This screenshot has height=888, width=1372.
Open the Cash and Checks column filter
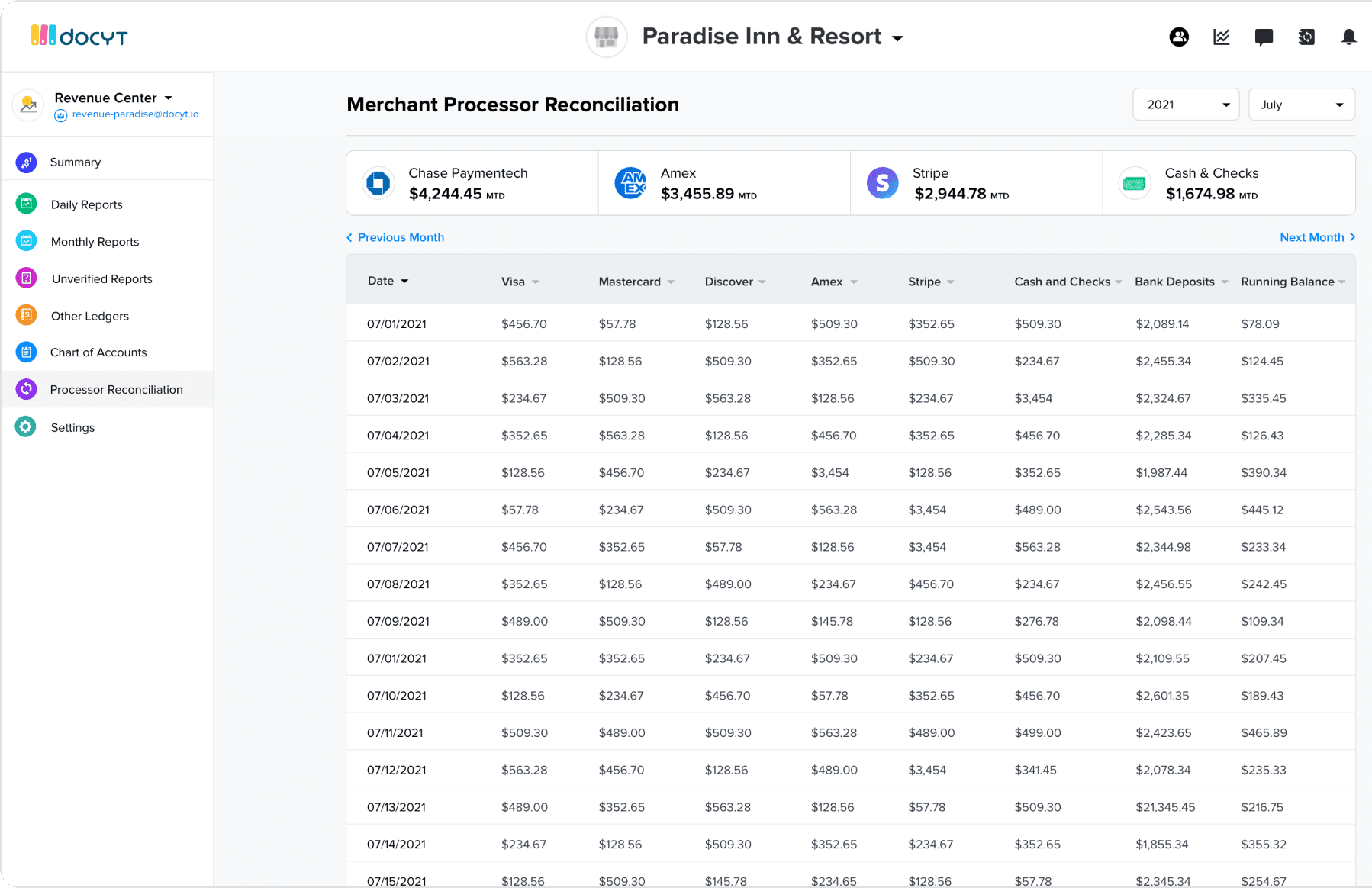click(x=1119, y=282)
